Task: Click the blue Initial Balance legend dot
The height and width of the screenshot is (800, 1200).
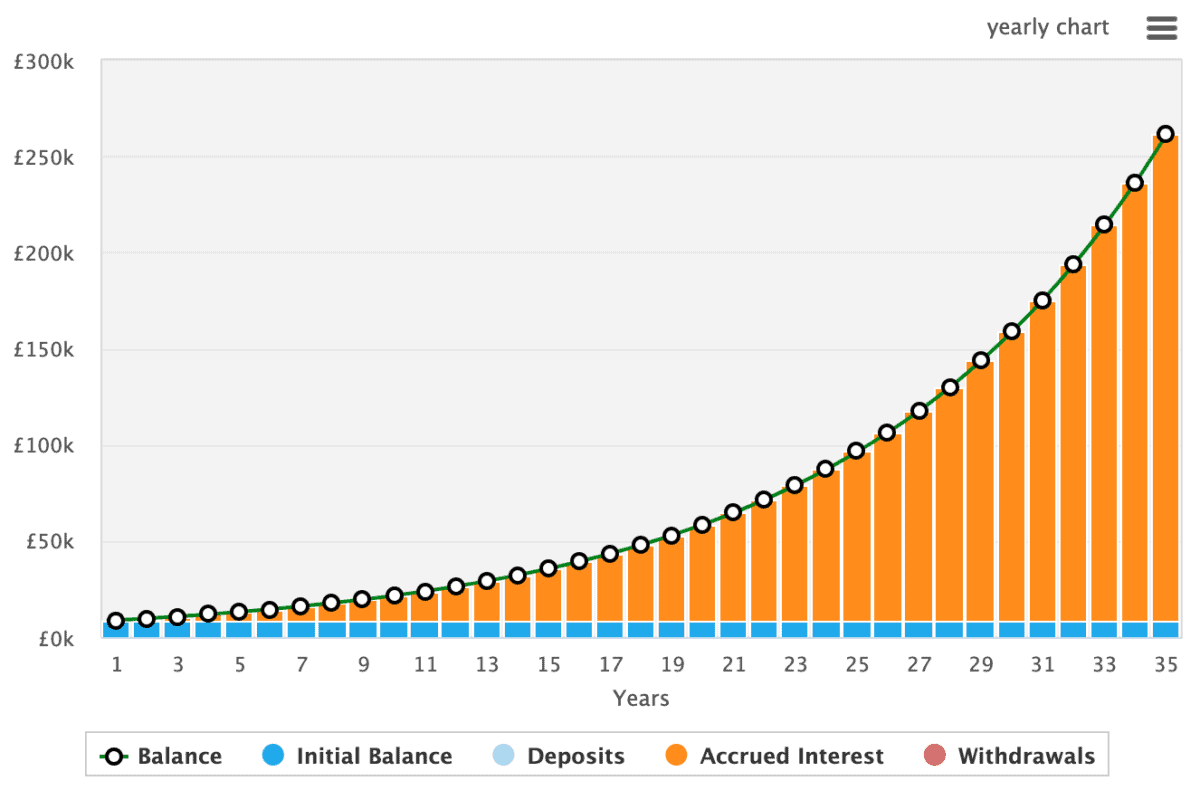Action: [273, 756]
